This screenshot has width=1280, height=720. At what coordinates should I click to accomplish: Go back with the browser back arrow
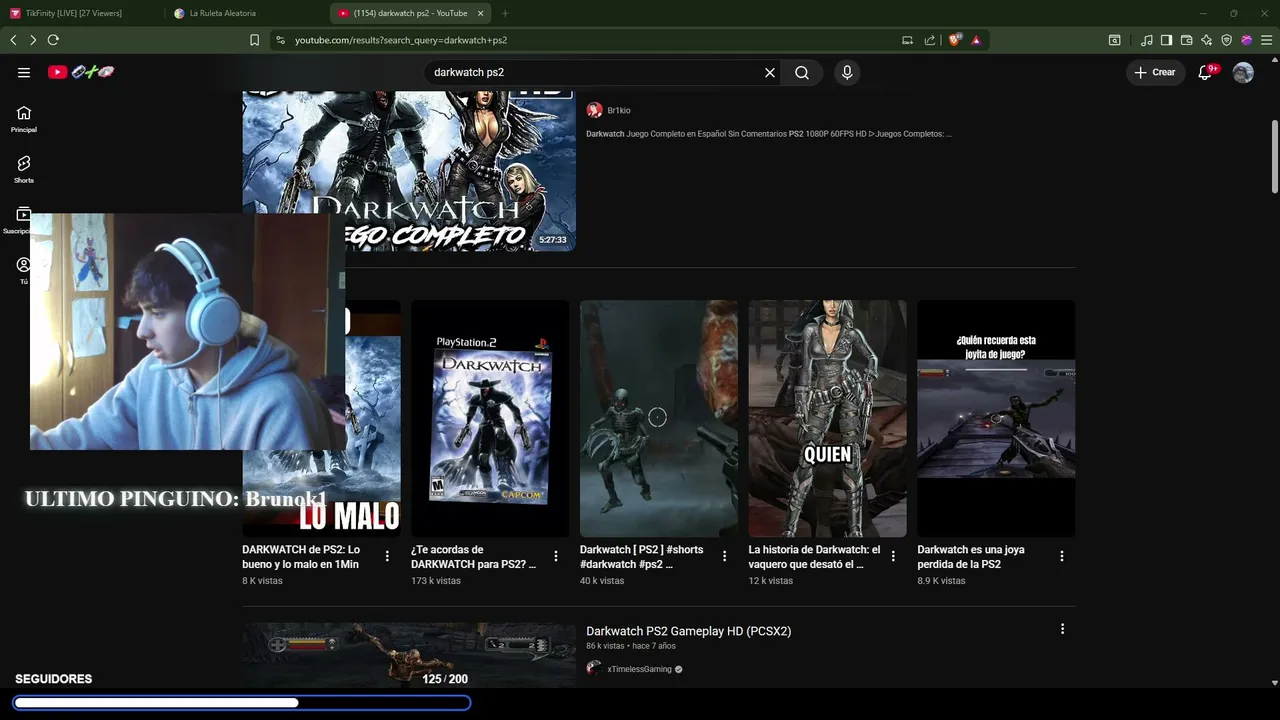pyautogui.click(x=13, y=40)
